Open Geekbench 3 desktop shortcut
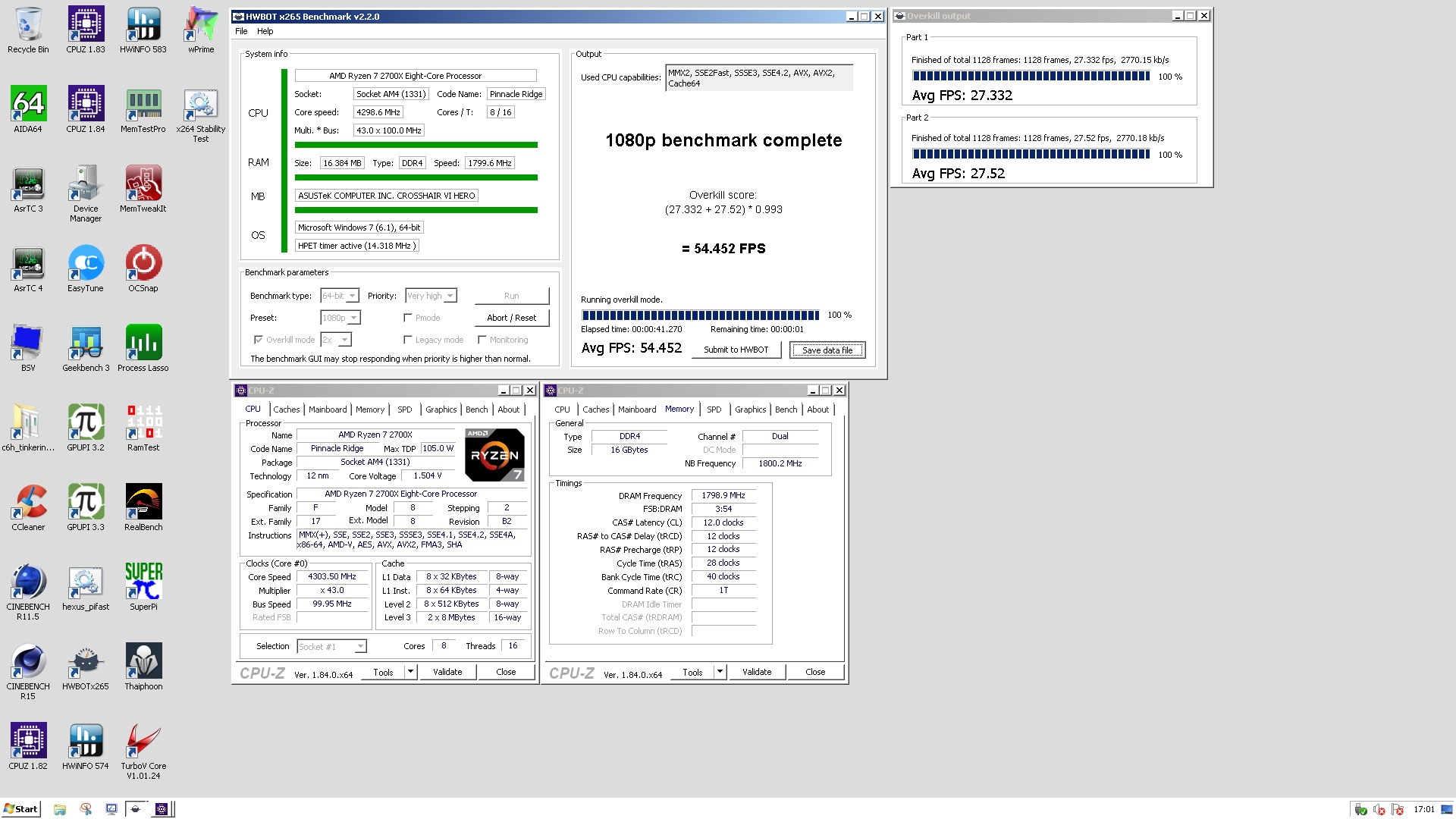The height and width of the screenshot is (819, 1456). (86, 349)
